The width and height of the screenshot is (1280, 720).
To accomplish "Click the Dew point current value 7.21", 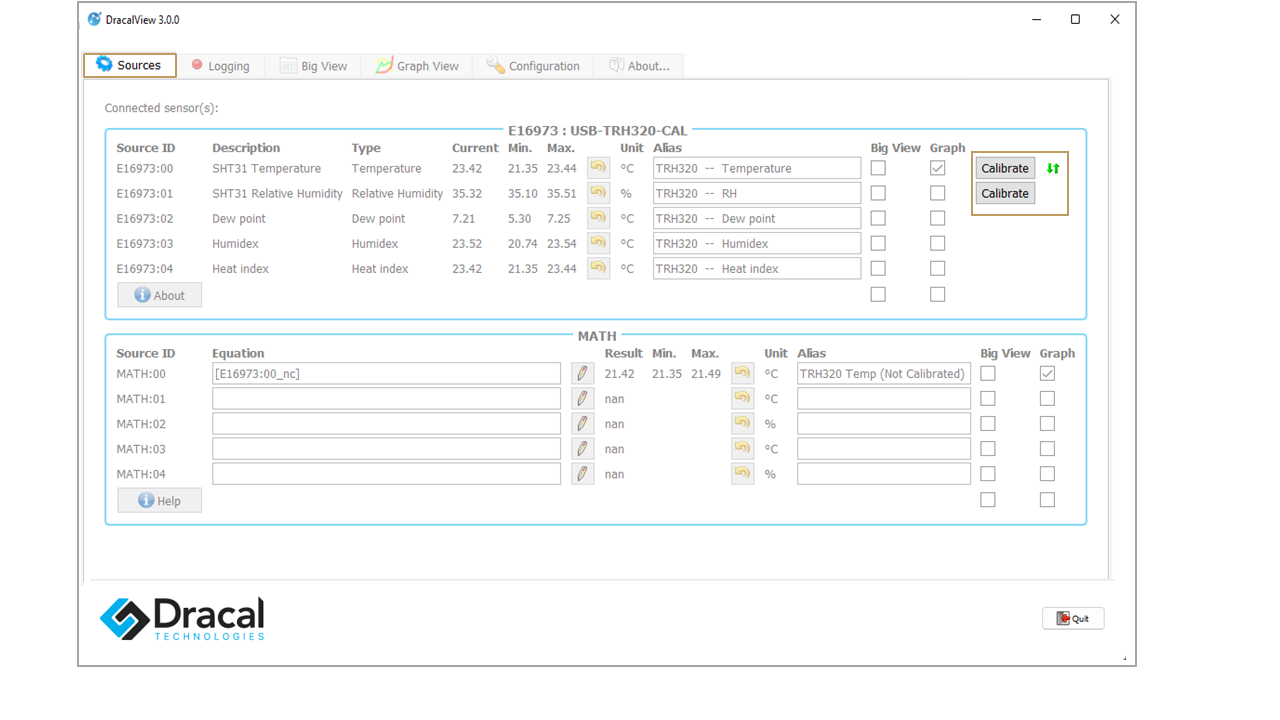I will pos(463,218).
